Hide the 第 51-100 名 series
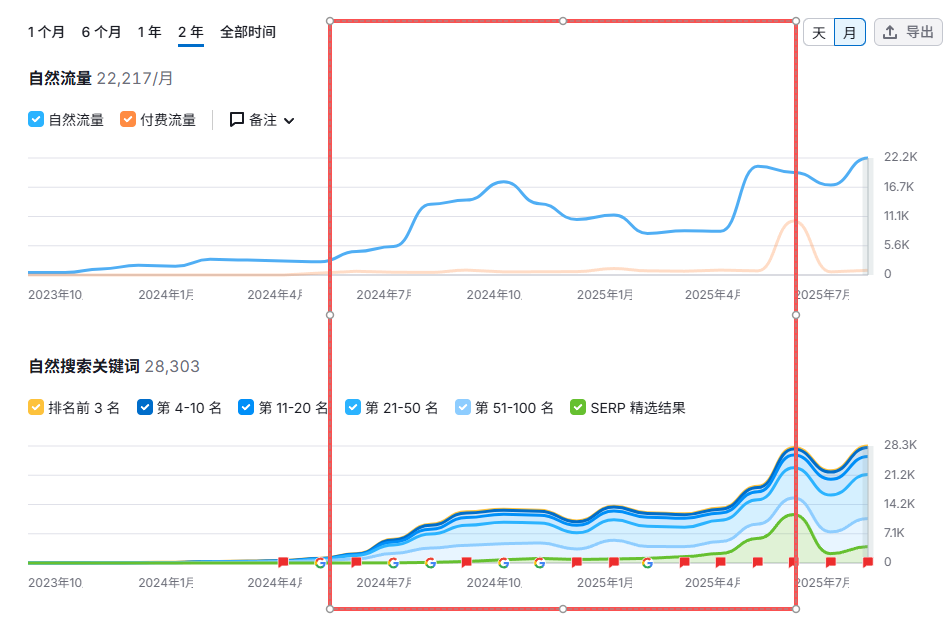This screenshot has height=617, width=949. pyautogui.click(x=463, y=408)
